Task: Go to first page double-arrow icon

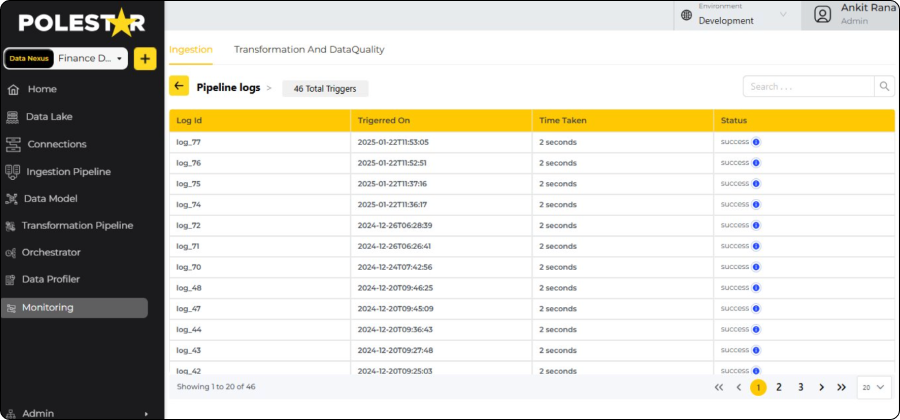Action: click(718, 387)
